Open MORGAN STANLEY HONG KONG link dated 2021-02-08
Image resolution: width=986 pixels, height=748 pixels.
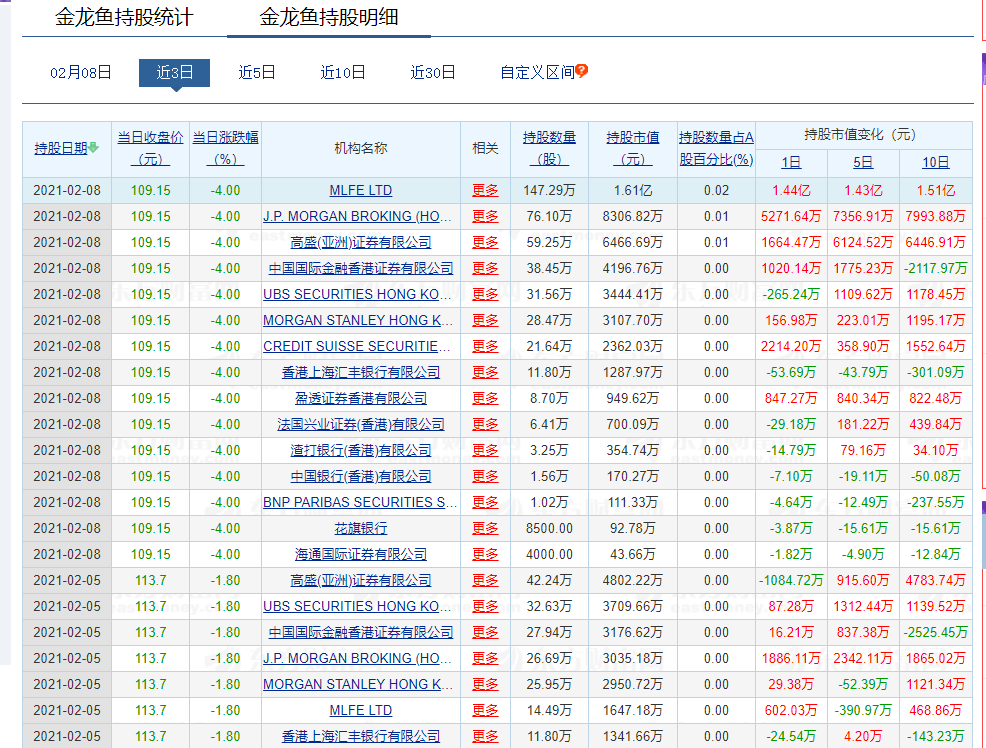pyautogui.click(x=358, y=321)
